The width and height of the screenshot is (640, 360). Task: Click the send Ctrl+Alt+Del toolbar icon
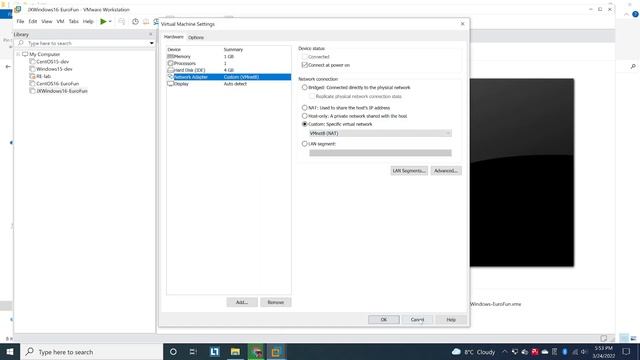(x=122, y=21)
